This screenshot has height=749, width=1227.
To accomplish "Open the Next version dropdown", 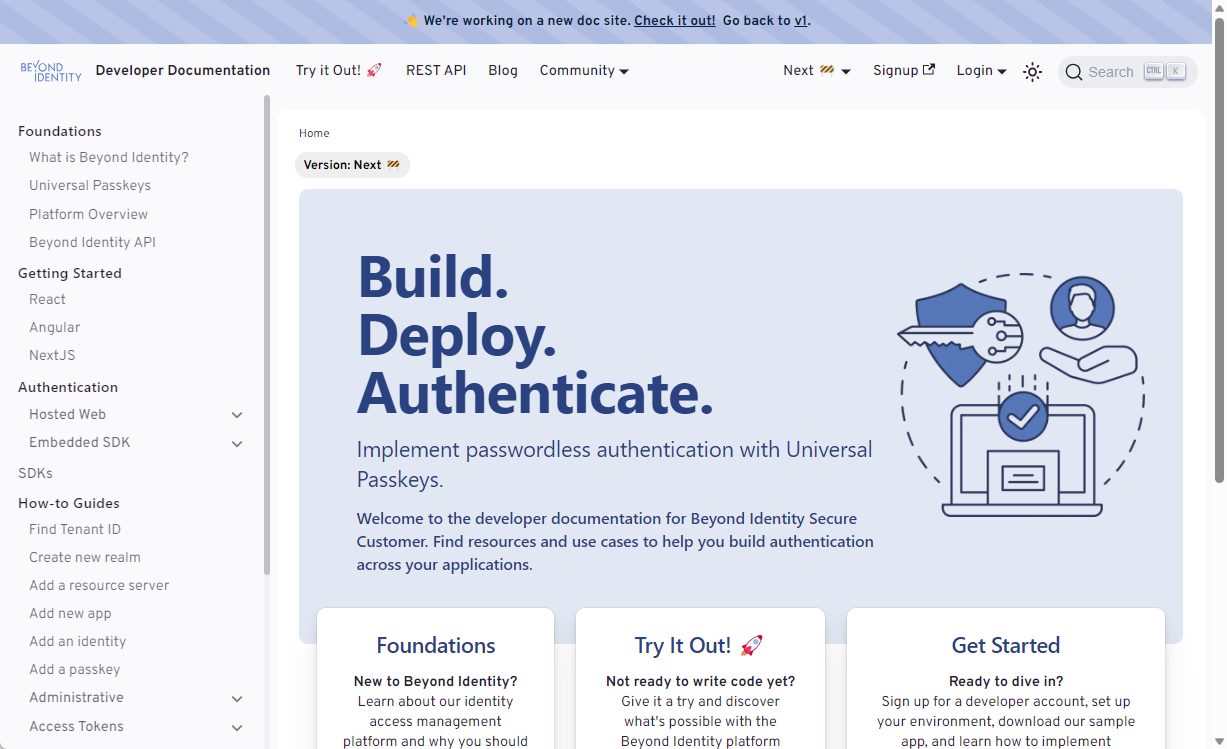I will (x=817, y=70).
